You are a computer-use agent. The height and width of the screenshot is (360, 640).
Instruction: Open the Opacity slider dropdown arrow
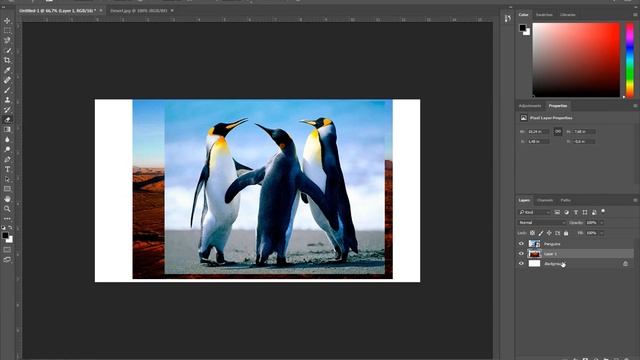(x=602, y=222)
